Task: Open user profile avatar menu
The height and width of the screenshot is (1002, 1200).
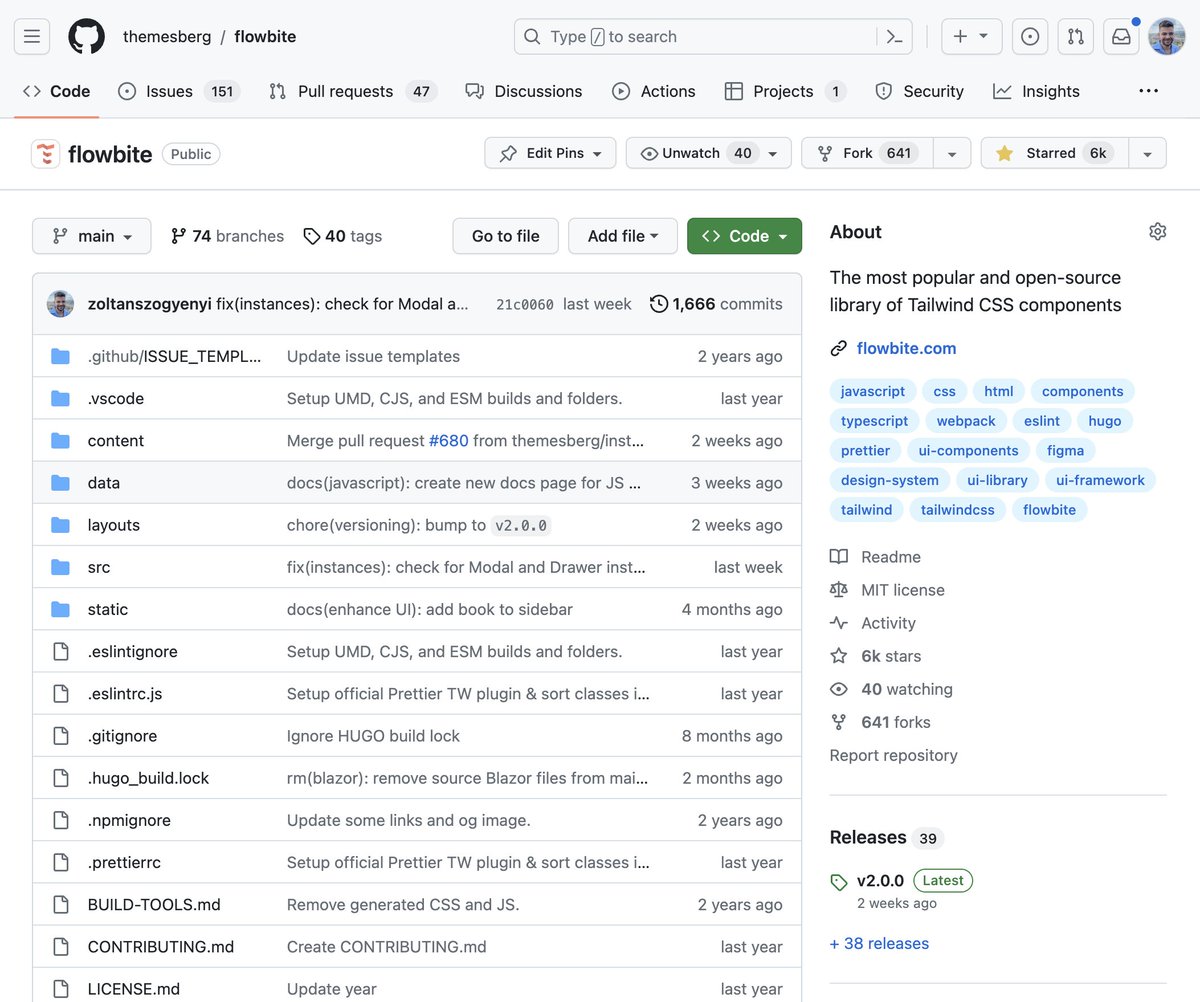Action: point(1167,37)
